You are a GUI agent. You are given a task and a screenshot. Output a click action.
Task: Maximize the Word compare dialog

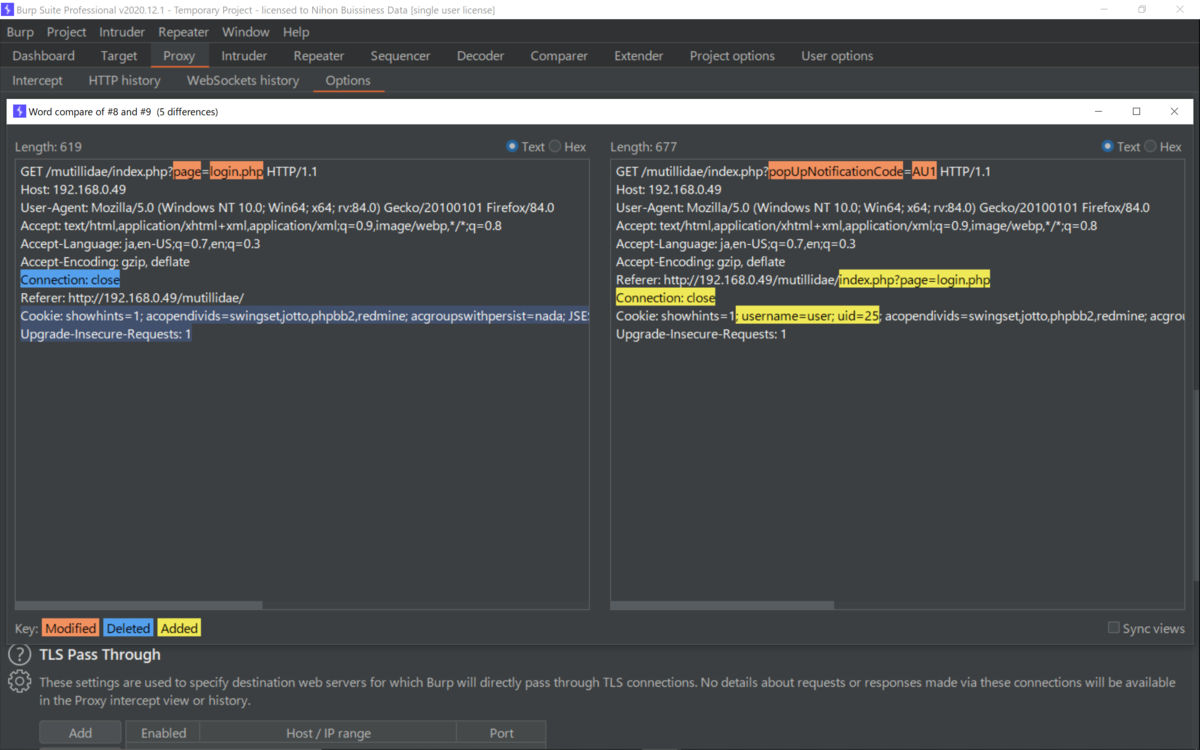point(1136,111)
